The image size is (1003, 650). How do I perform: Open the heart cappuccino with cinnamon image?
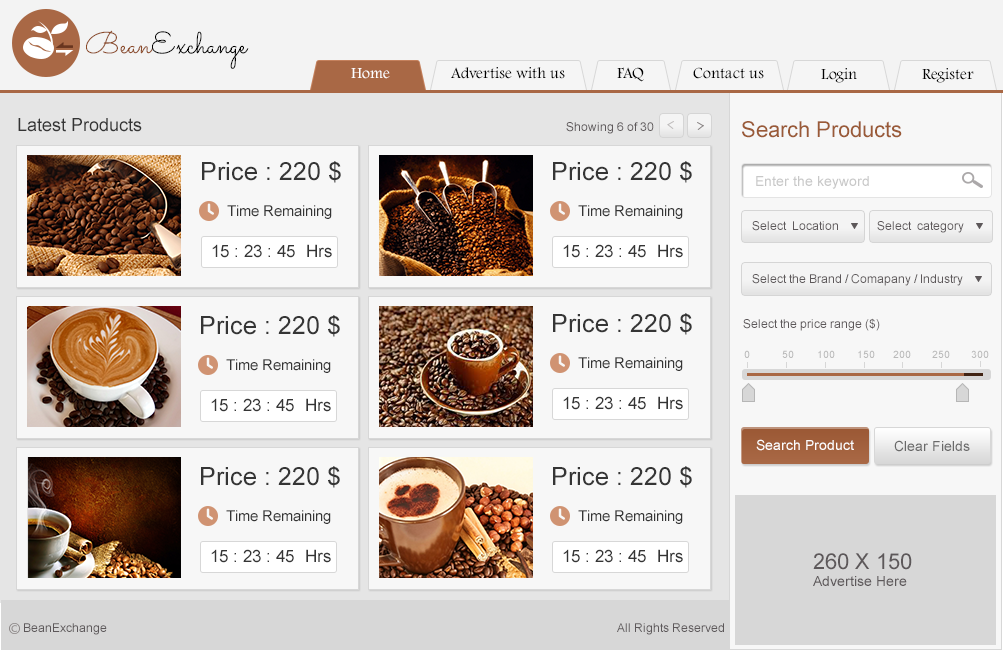pos(455,518)
